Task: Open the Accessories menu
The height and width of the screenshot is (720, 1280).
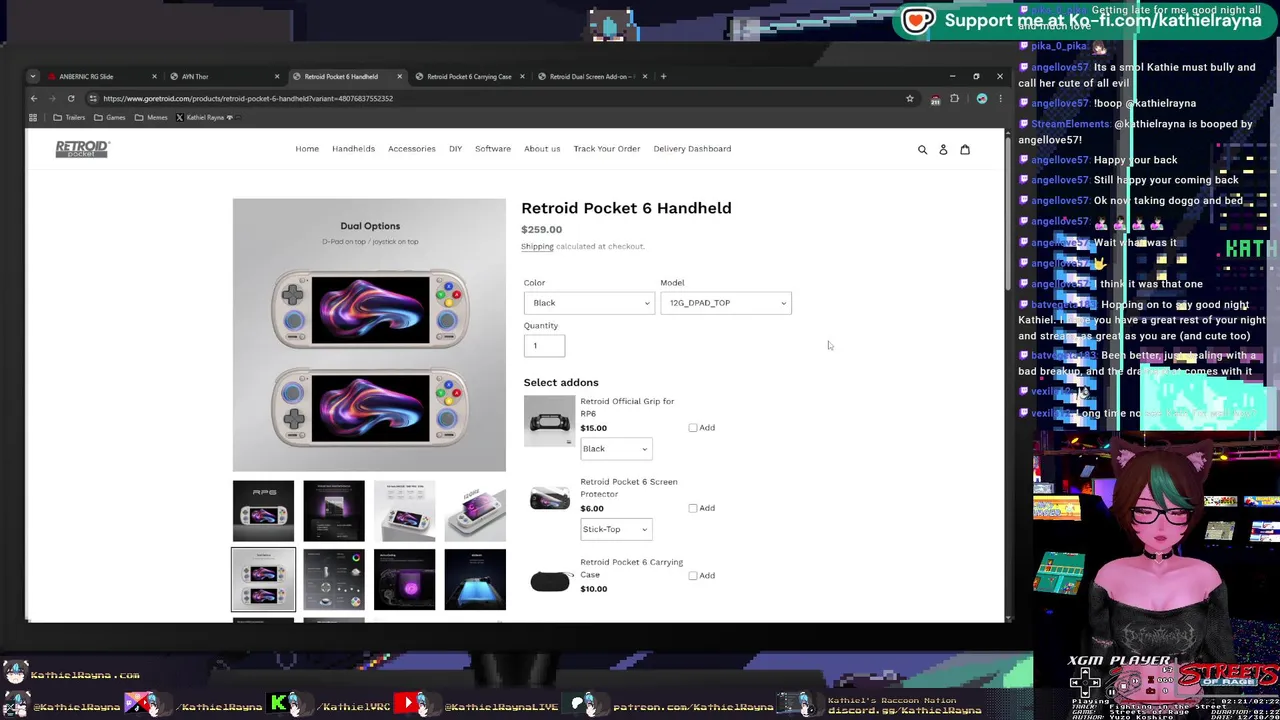Action: (x=411, y=149)
